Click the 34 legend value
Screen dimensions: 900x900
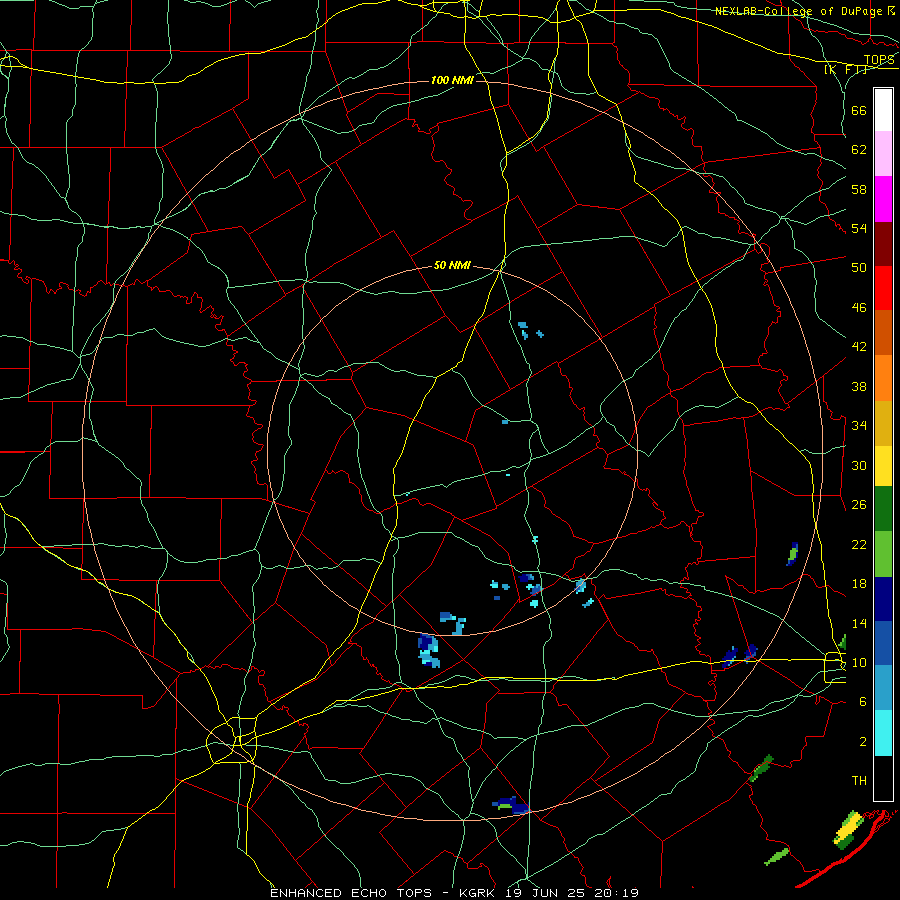click(859, 426)
